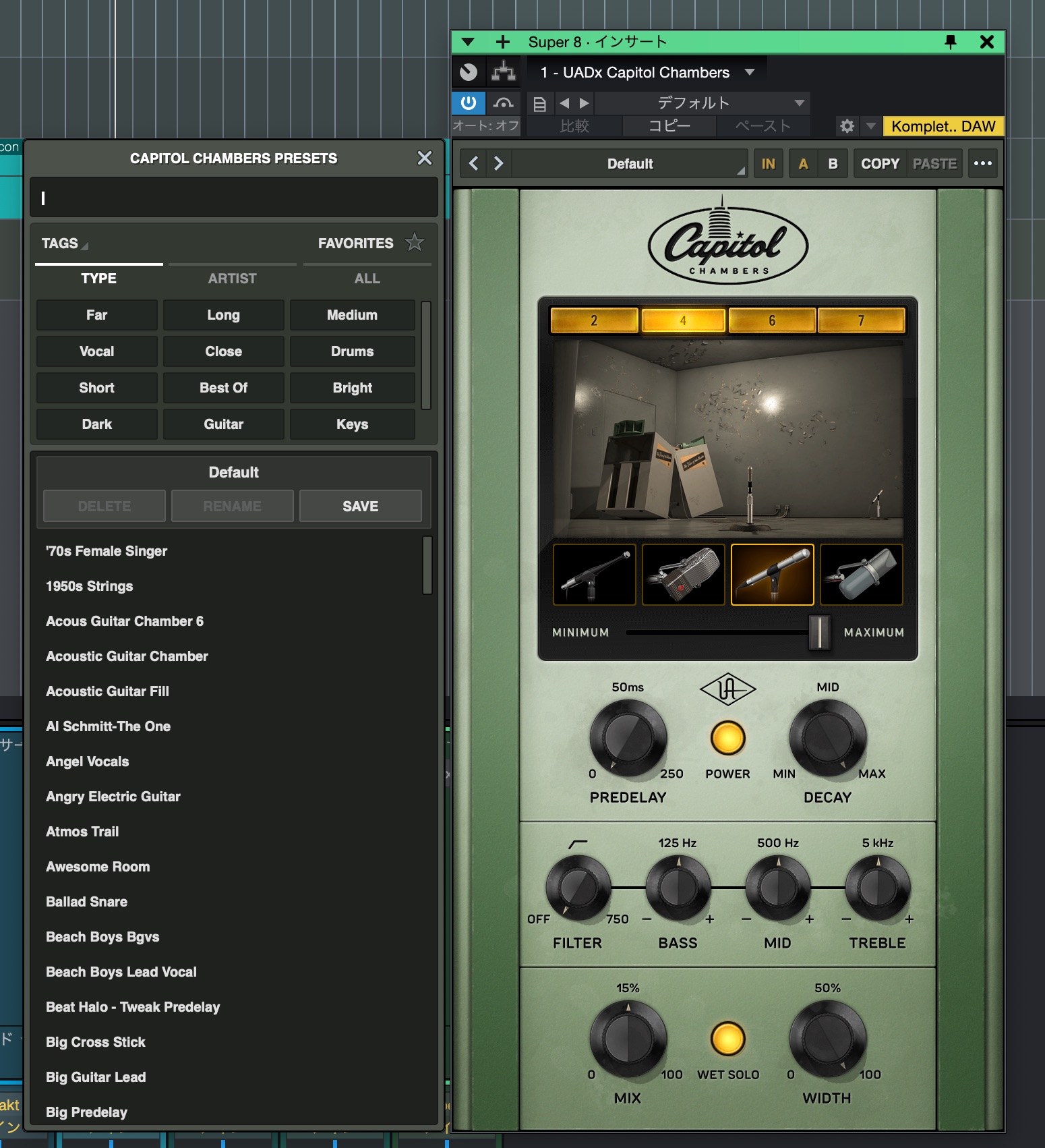Image resolution: width=1045 pixels, height=1148 pixels.
Task: Click the preset search input field
Action: point(234,198)
